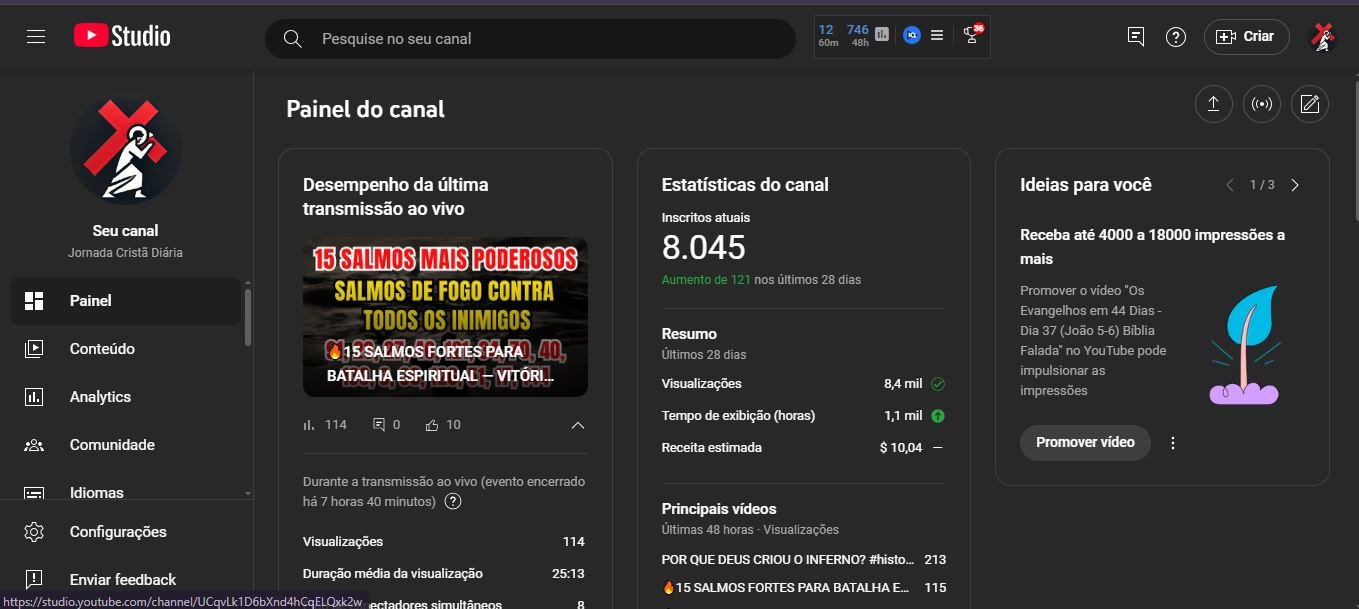This screenshot has height=609, width=1359.
Task: Click the 'Duração média da visualização' row
Action: tap(444, 574)
